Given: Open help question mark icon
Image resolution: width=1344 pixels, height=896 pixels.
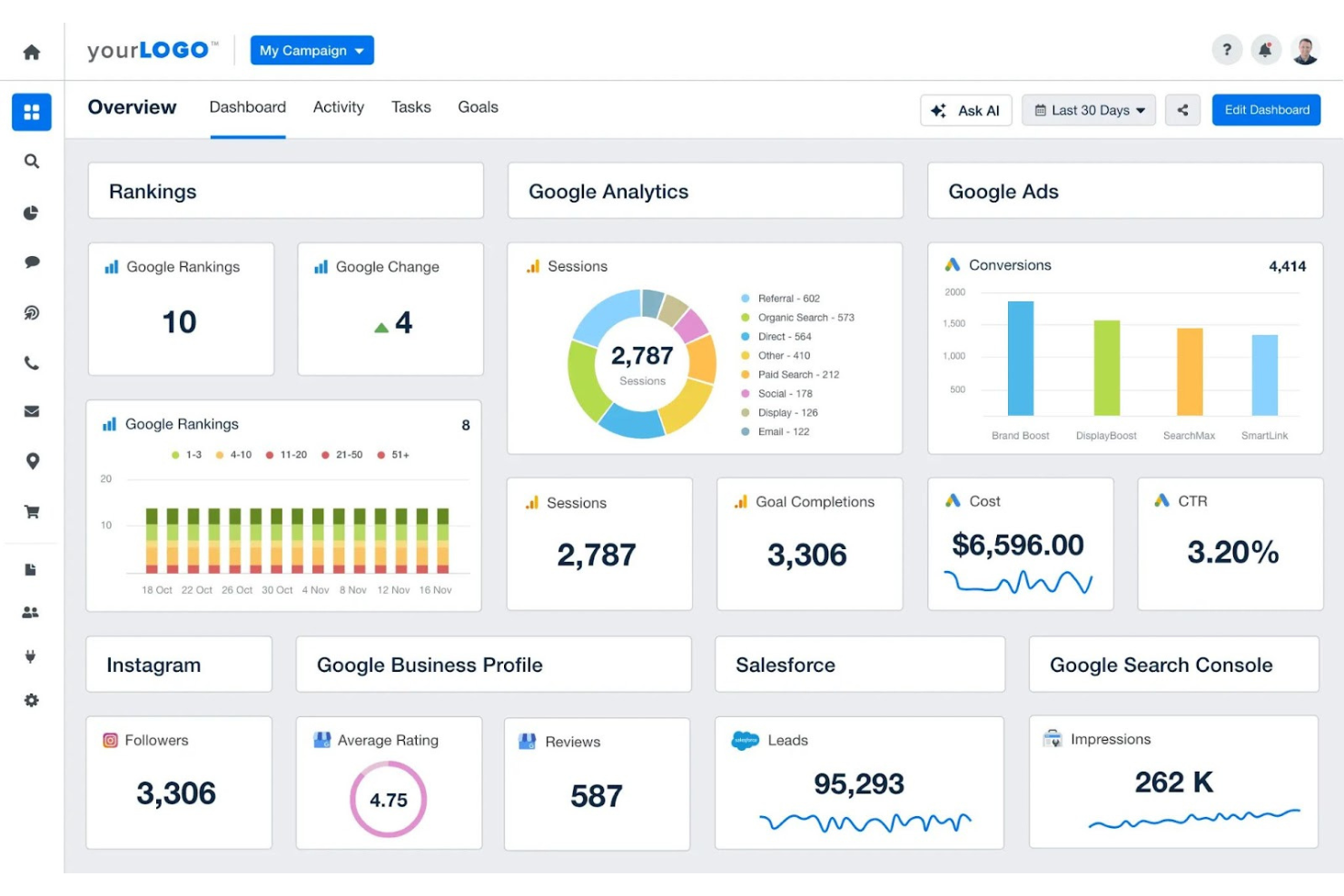Looking at the screenshot, I should [x=1227, y=50].
